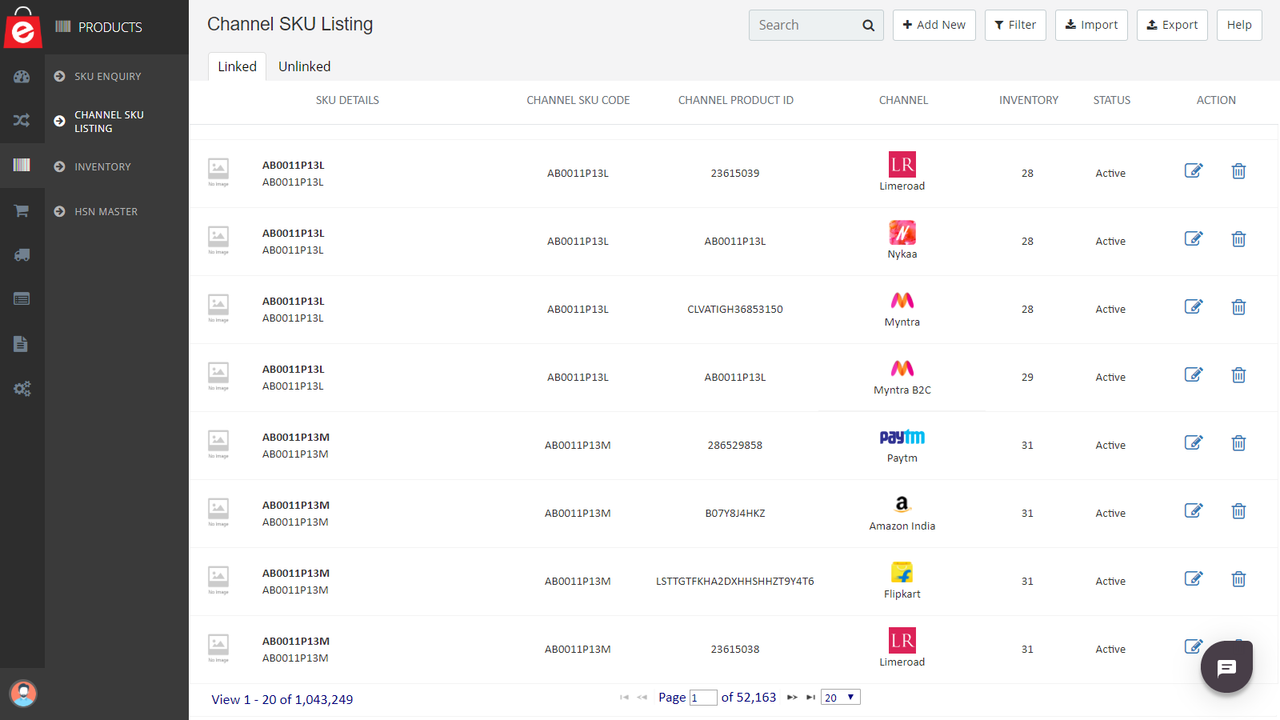Open the Filter panel

click(x=1015, y=24)
